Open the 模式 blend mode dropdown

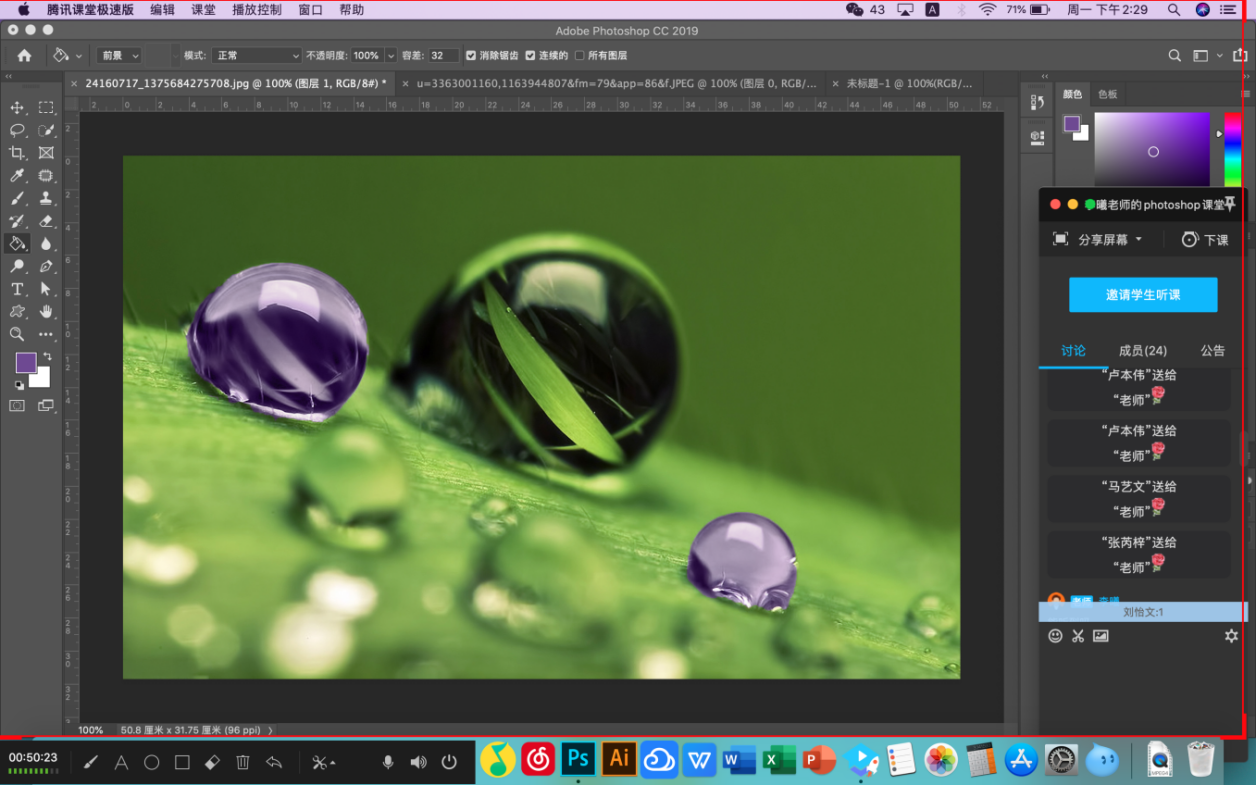(256, 56)
